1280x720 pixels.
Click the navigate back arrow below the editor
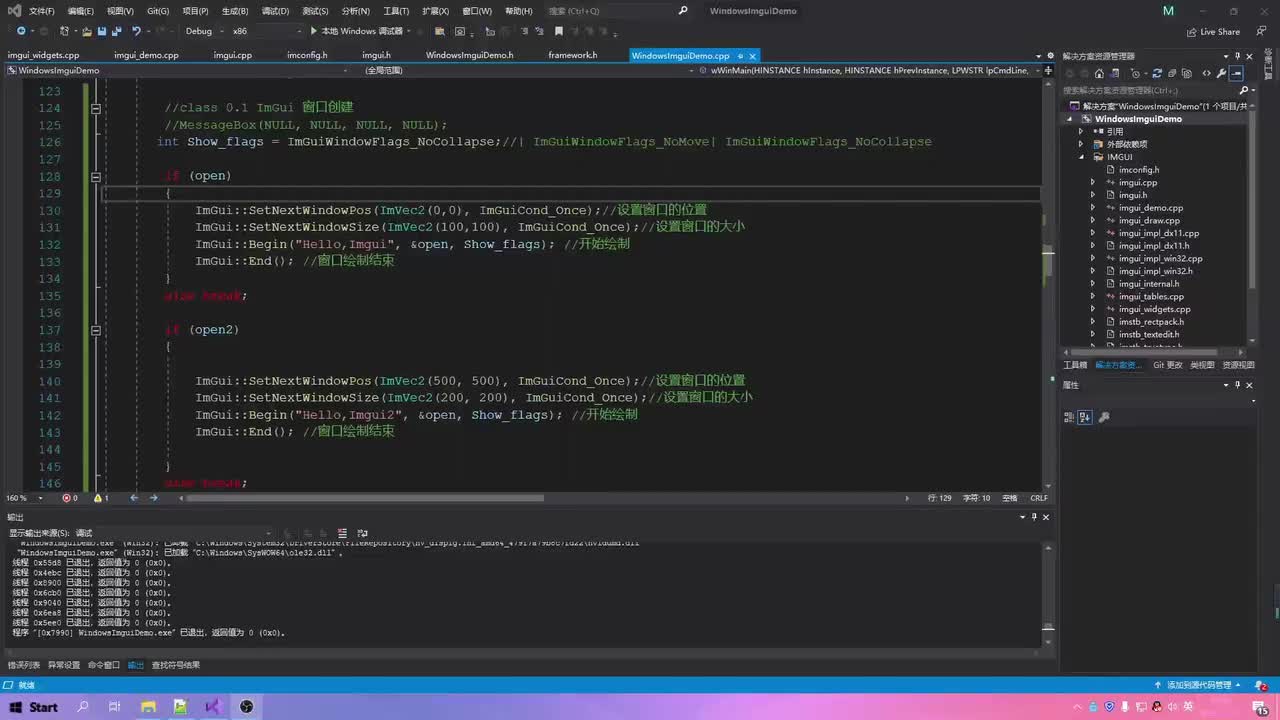click(134, 498)
